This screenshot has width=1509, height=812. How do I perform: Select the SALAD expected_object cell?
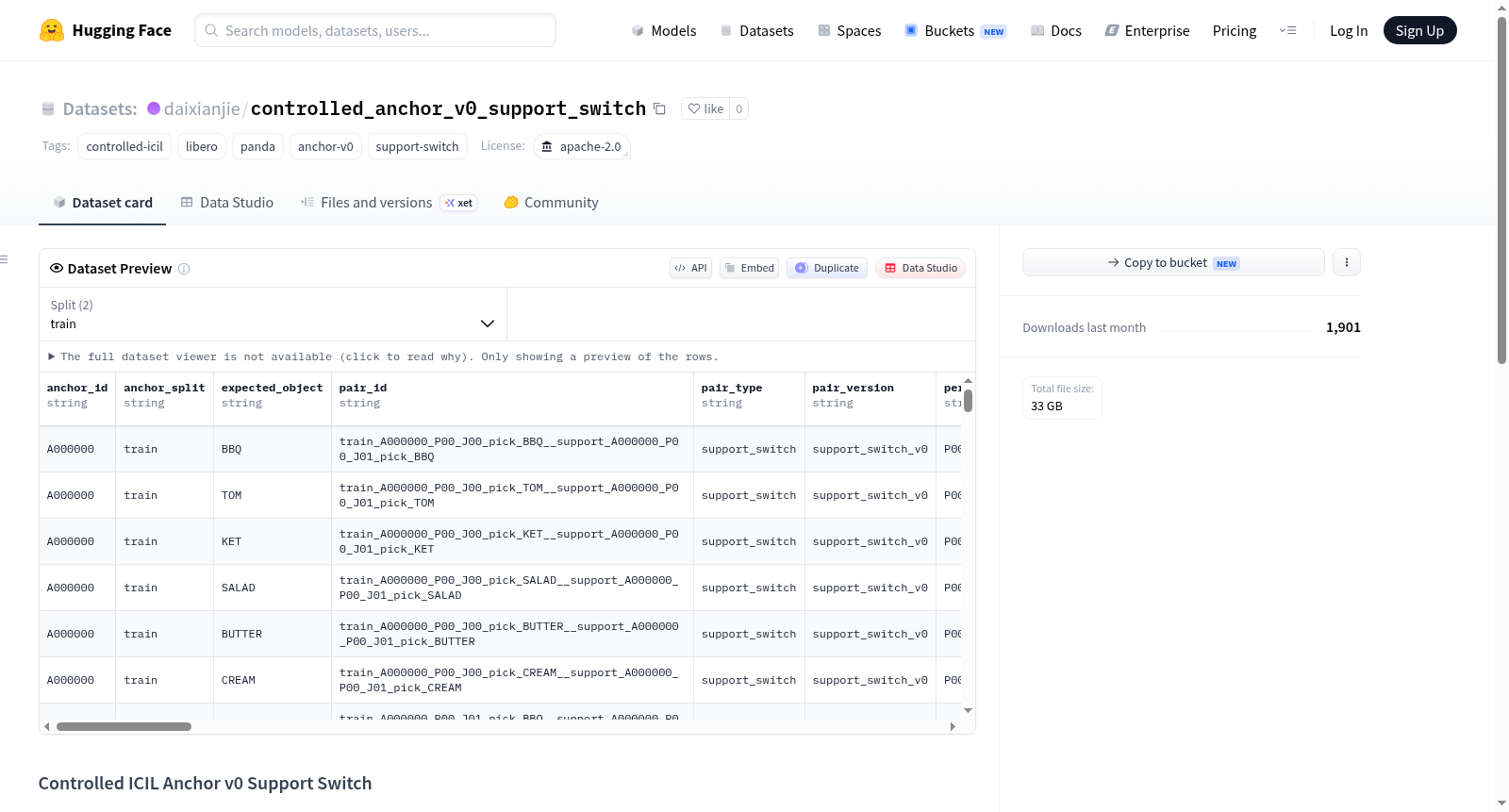pyautogui.click(x=273, y=588)
